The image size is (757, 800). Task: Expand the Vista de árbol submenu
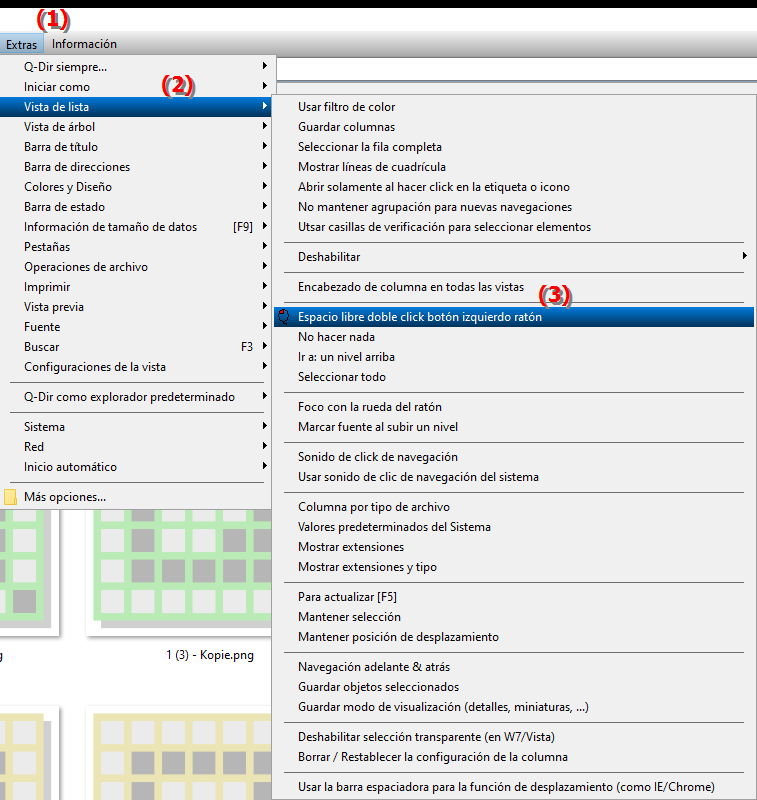[x=60, y=127]
